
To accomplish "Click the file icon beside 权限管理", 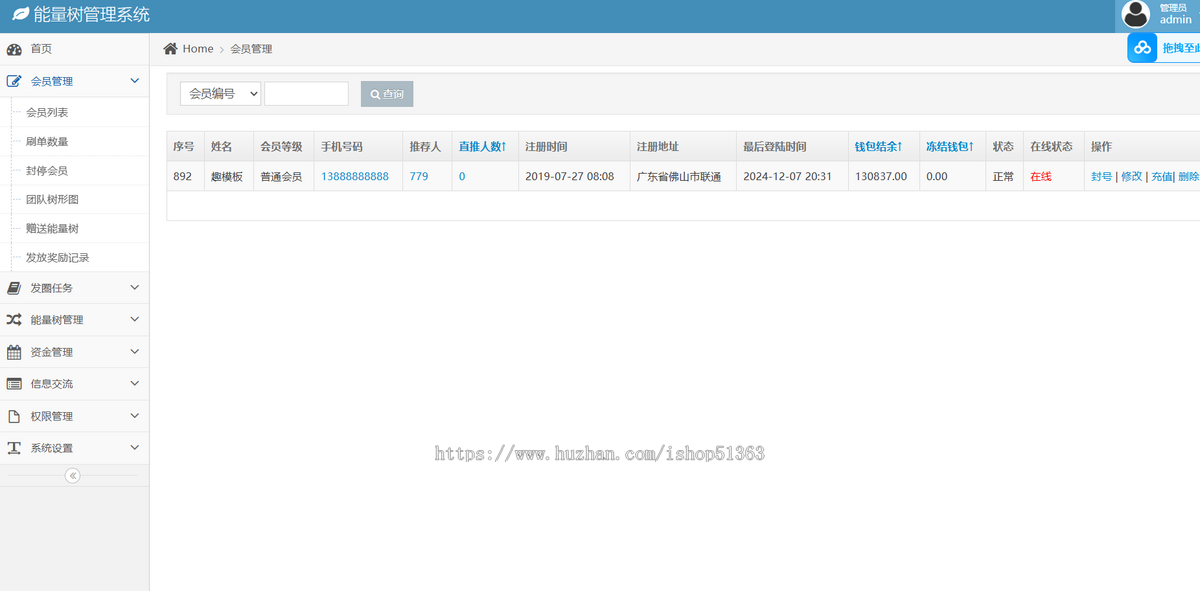I will pyautogui.click(x=14, y=416).
